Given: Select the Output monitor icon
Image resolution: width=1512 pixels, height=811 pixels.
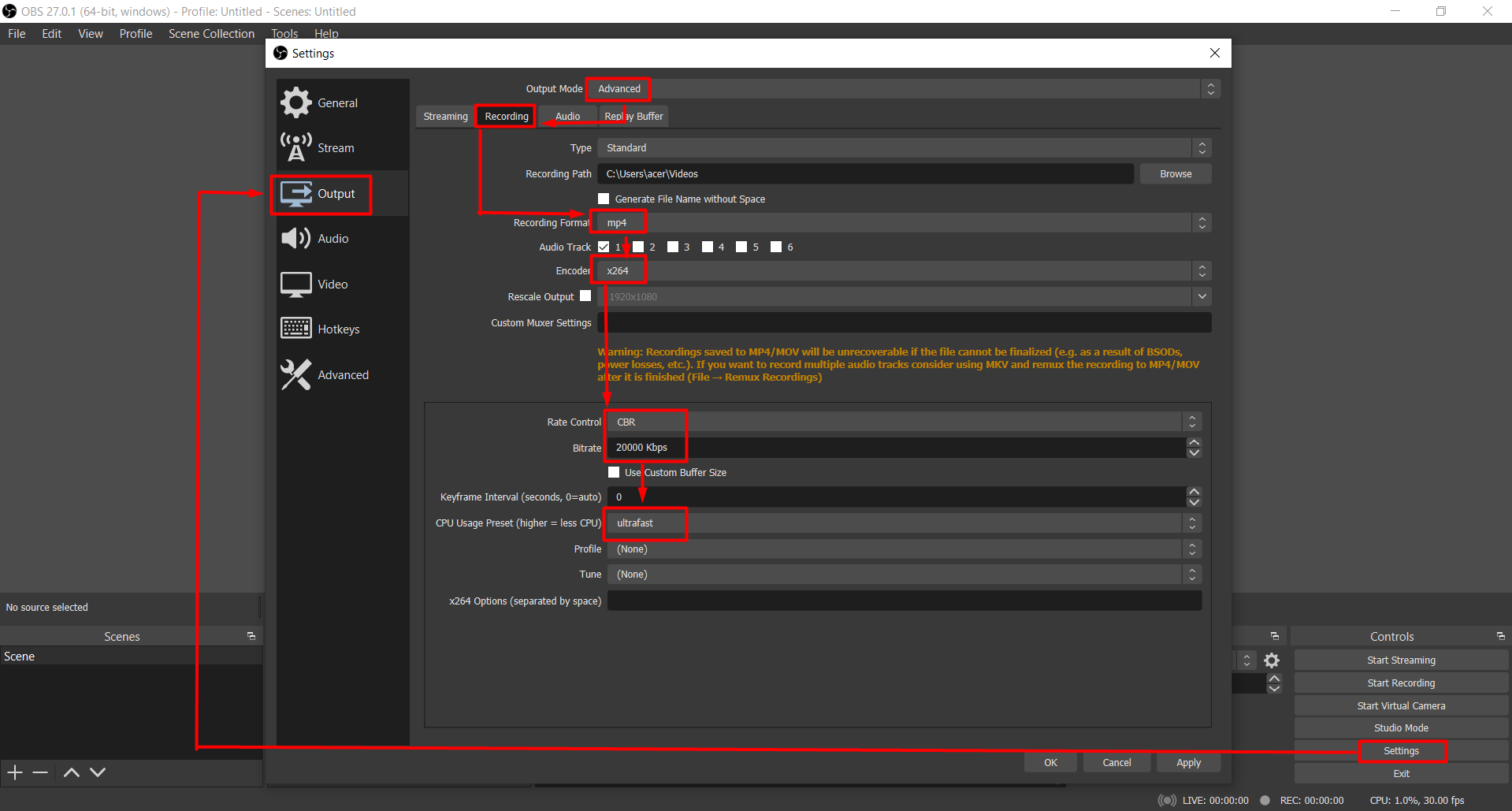Looking at the screenshot, I should (x=296, y=194).
